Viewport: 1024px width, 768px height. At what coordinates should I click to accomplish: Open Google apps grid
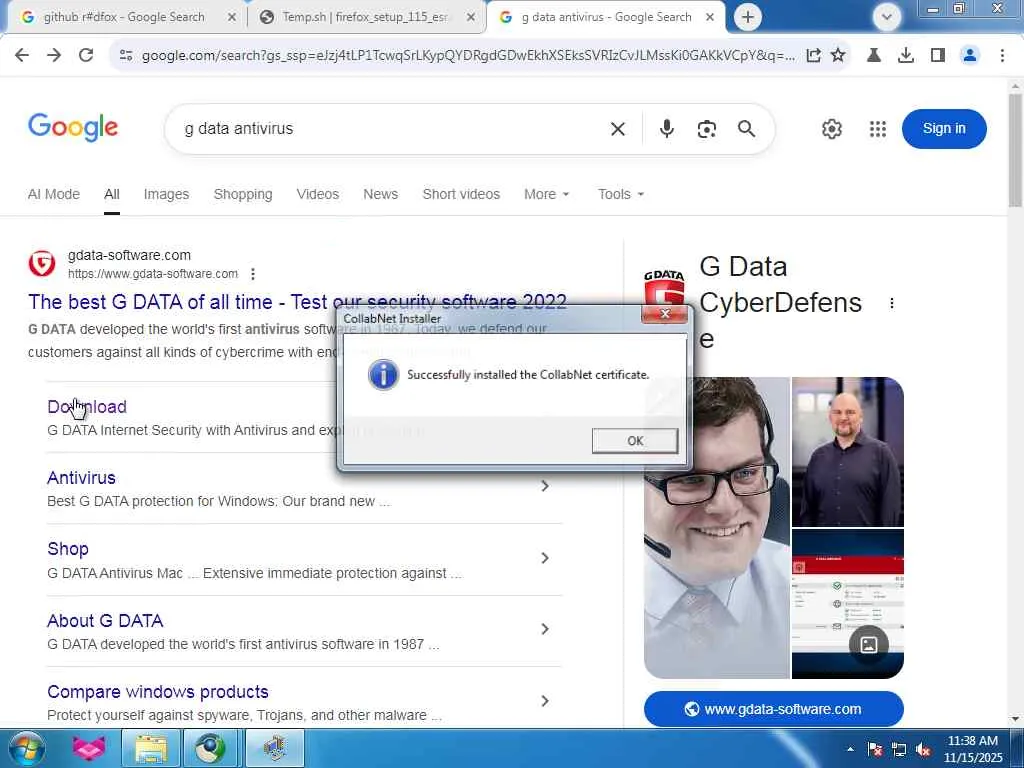[x=878, y=129]
